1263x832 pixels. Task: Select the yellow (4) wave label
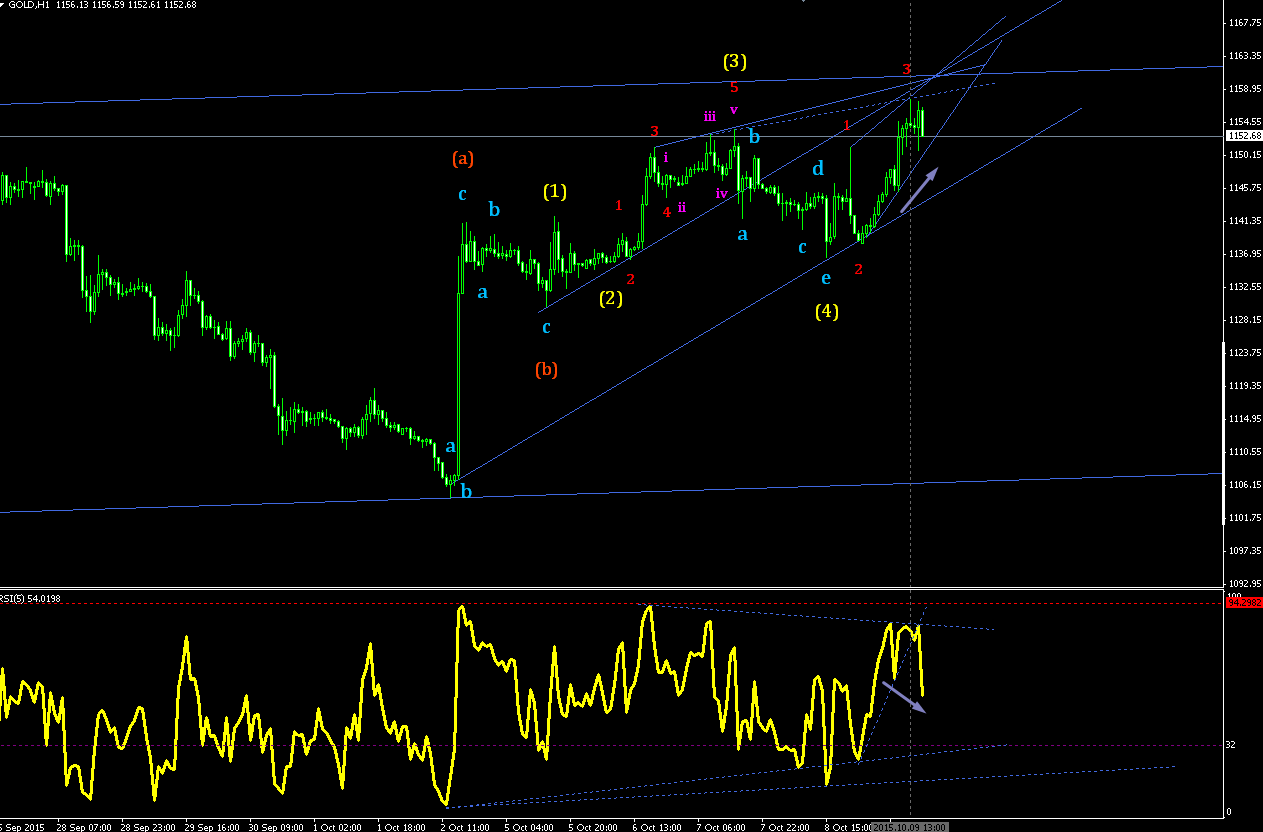click(826, 311)
